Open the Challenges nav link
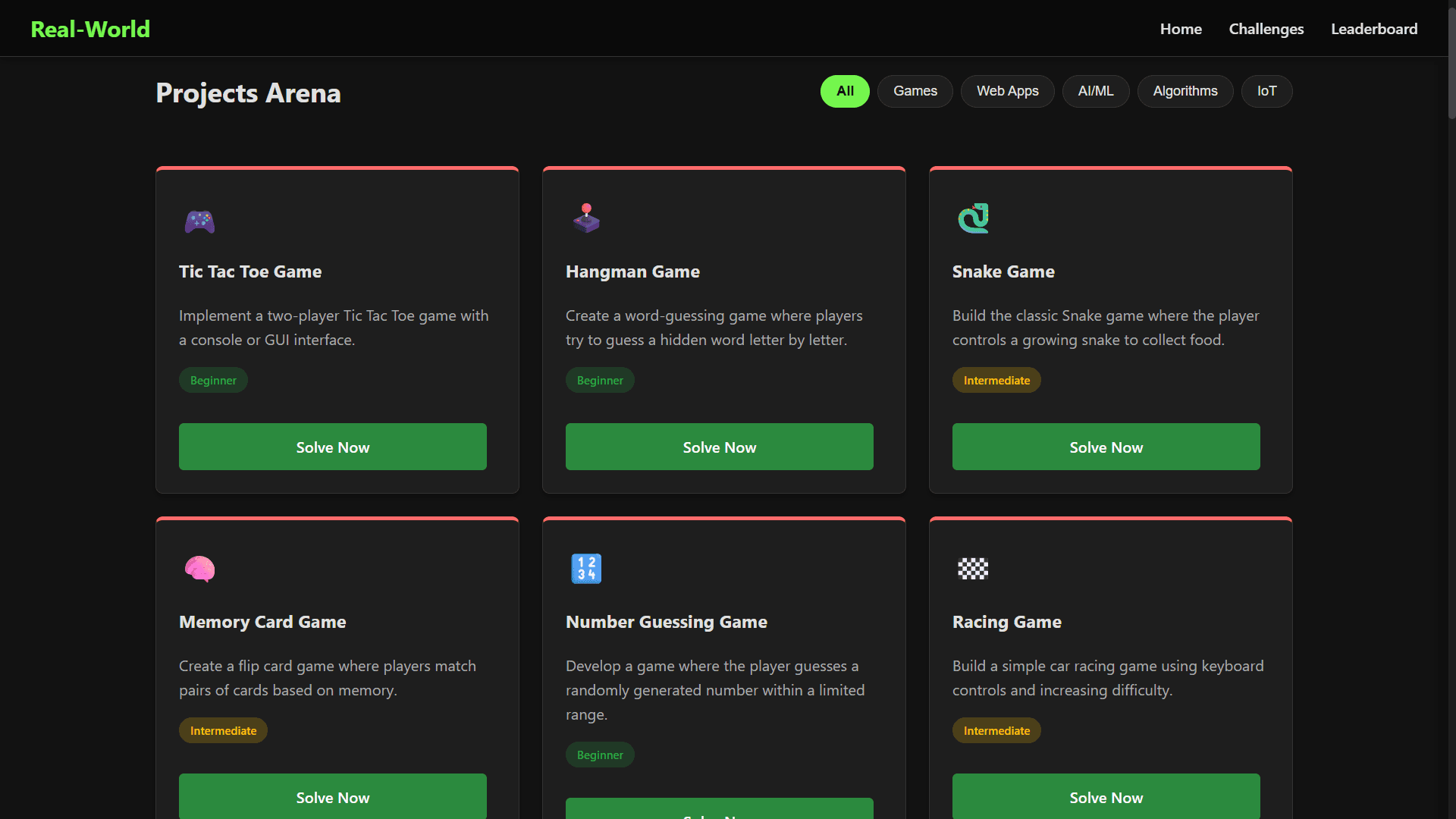Image resolution: width=1456 pixels, height=819 pixels. [x=1266, y=29]
